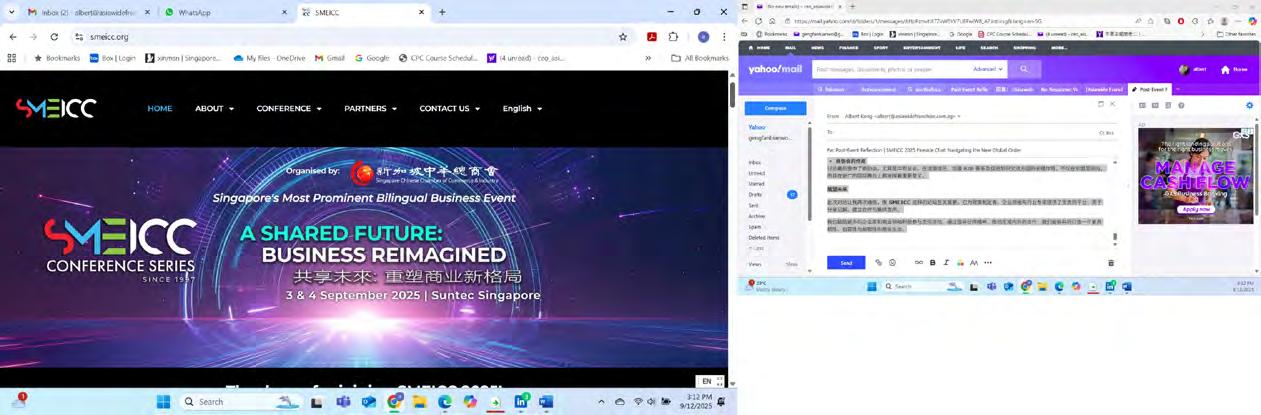The height and width of the screenshot is (415, 1261).
Task: Open Windows Start menu on left taskbar
Action: click(163, 402)
